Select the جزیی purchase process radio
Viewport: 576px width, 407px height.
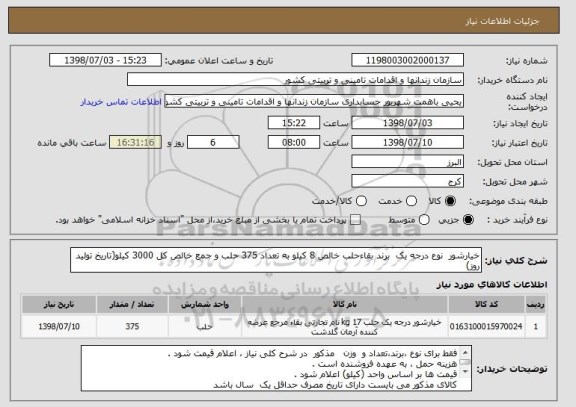[x=468, y=220]
